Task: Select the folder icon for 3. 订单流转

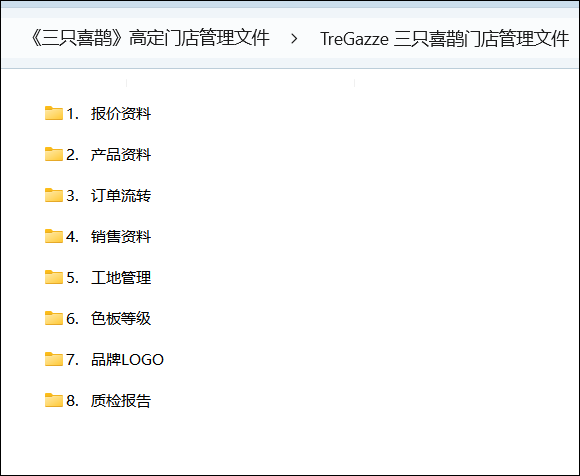Action: tap(54, 195)
